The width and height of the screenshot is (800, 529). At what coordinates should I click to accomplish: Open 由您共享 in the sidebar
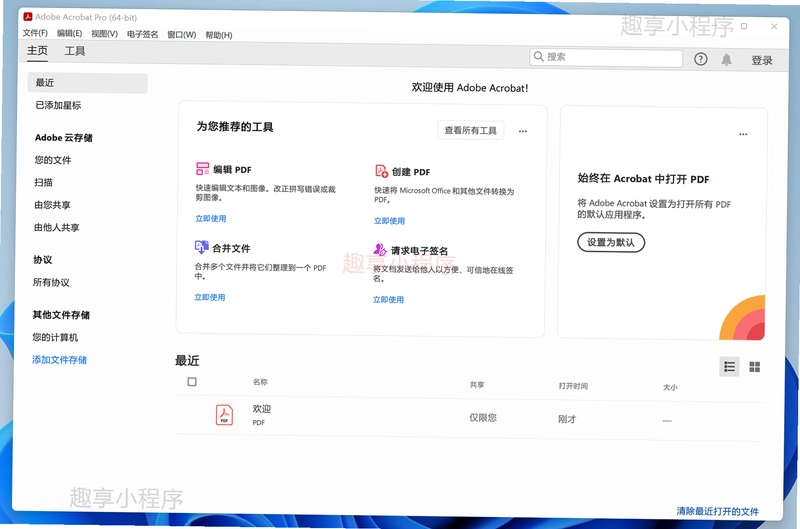tap(52, 205)
